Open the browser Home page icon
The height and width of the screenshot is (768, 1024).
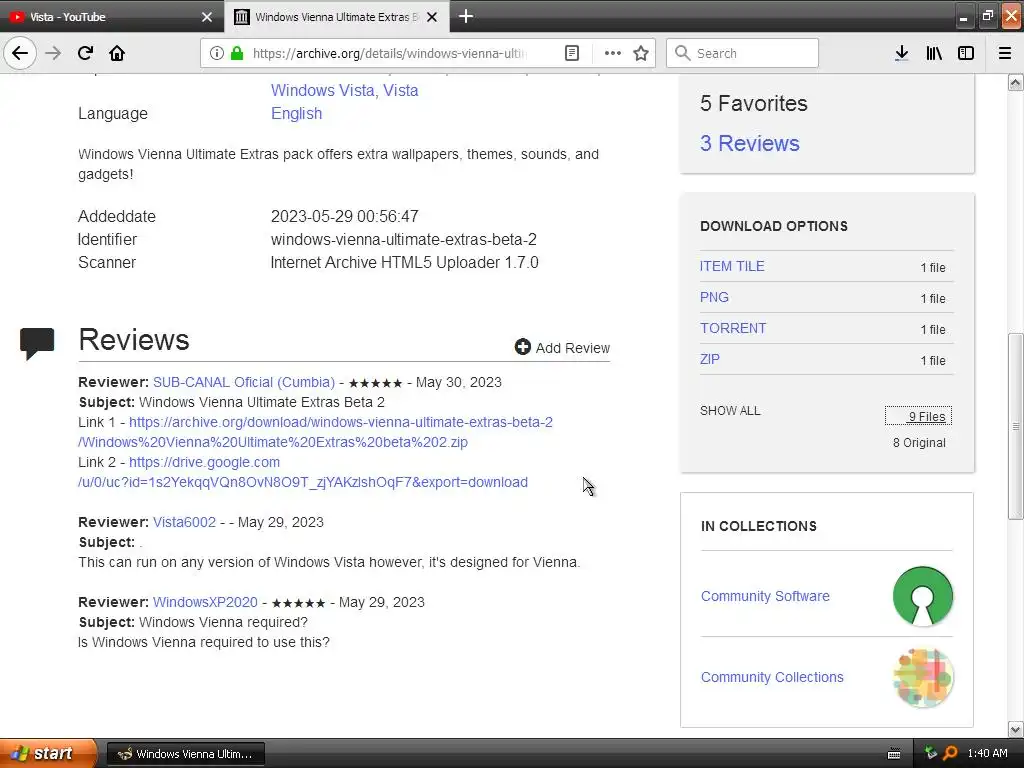point(117,53)
